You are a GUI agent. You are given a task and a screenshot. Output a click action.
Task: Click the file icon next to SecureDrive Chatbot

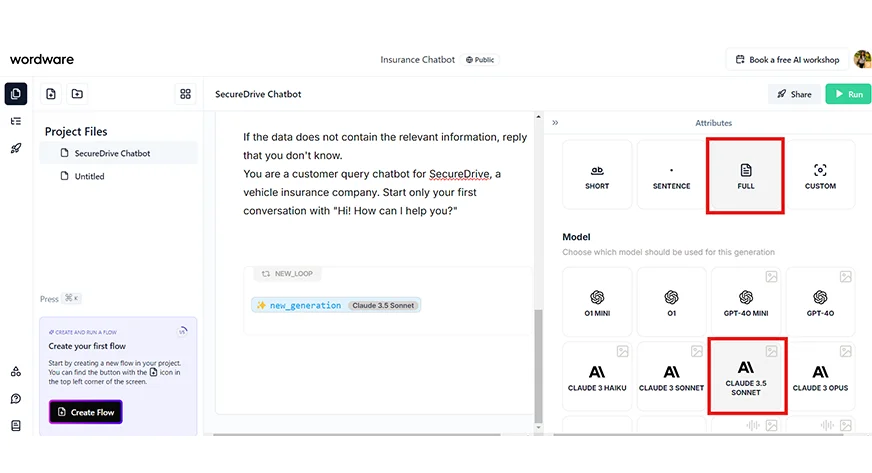pyautogui.click(x=65, y=152)
